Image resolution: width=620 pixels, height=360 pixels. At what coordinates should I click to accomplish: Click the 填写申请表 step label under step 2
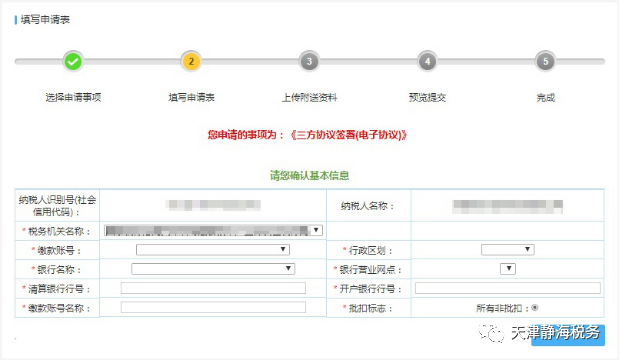point(191,97)
